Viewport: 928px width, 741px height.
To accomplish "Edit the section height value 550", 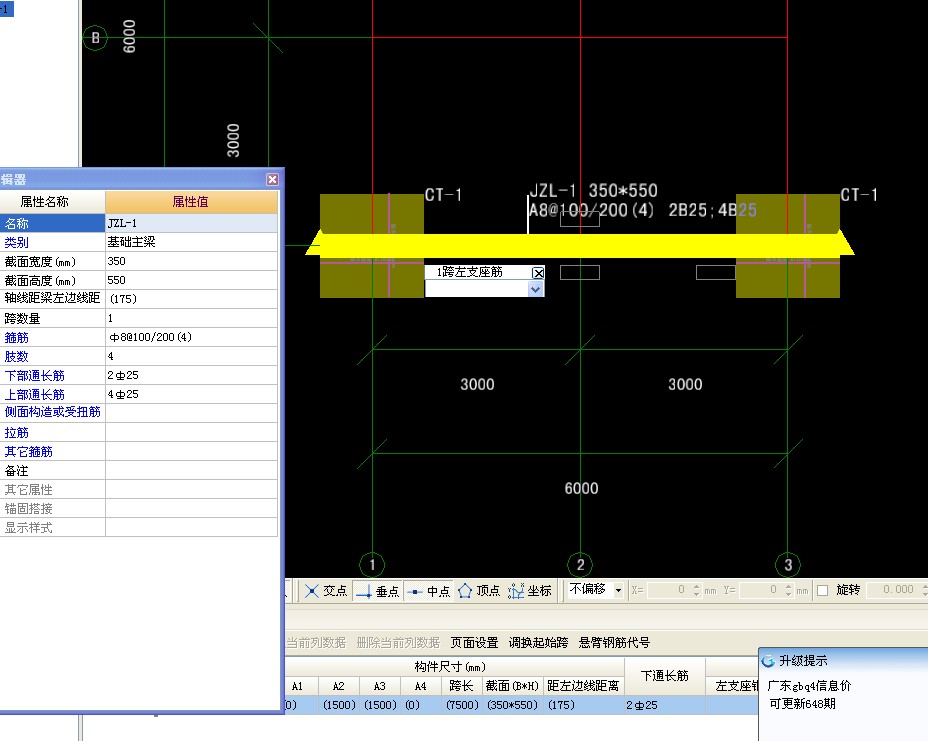I will coord(191,280).
